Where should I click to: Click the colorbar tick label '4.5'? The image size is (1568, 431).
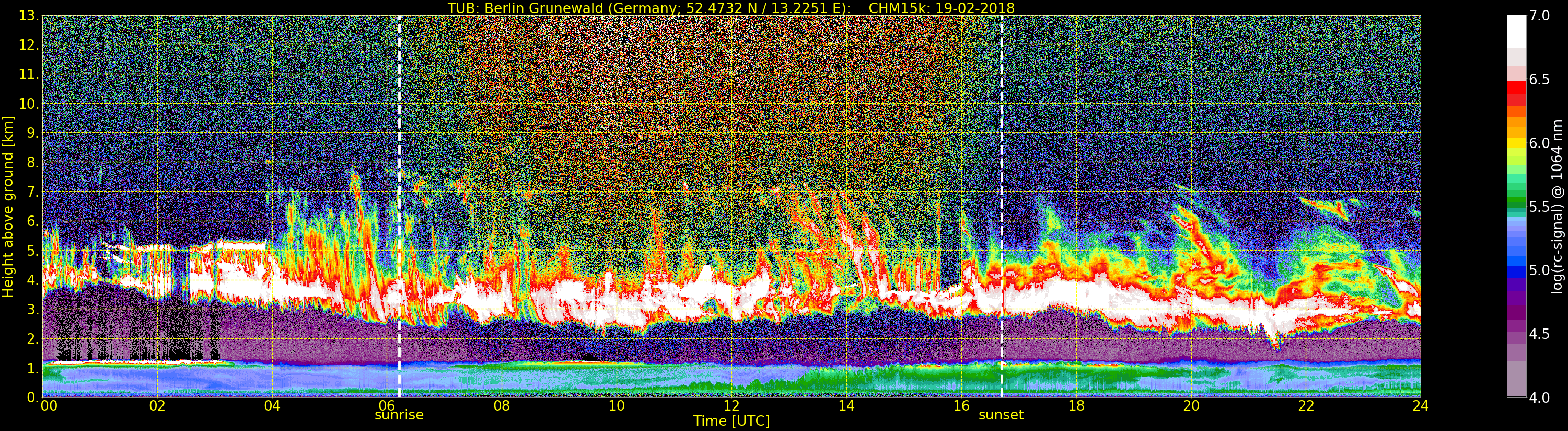(x=1539, y=334)
